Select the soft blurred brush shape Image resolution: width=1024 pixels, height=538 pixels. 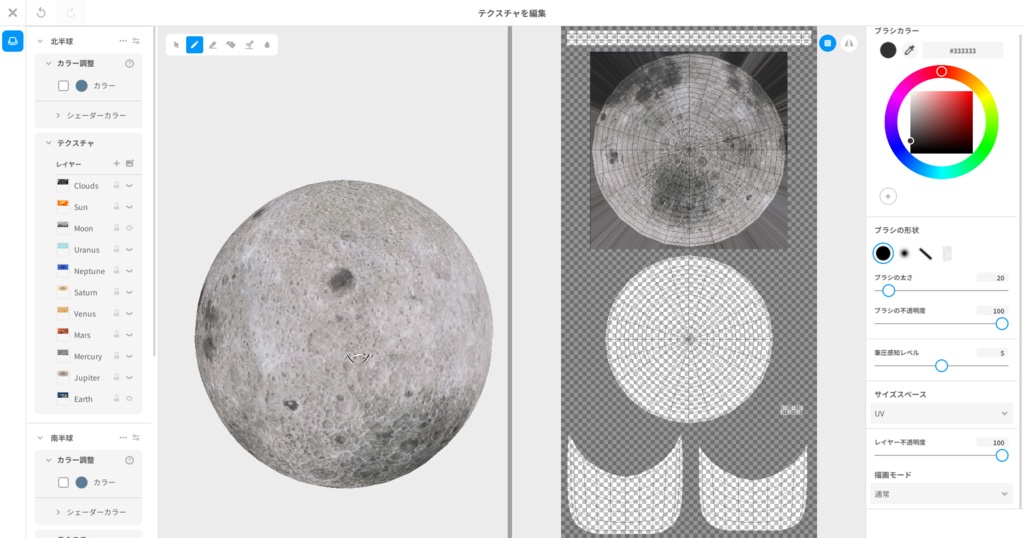(x=904, y=253)
